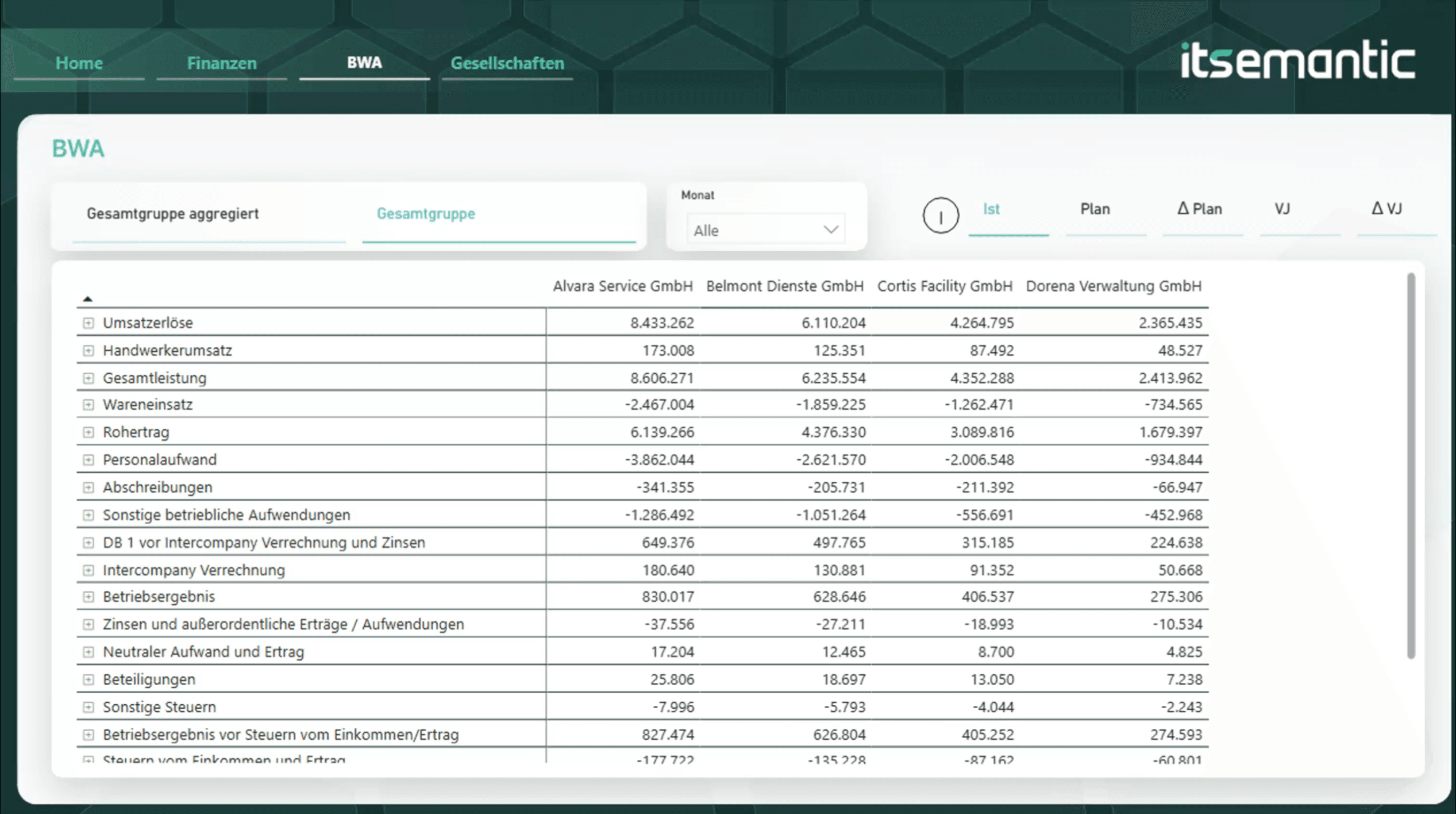This screenshot has width=1456, height=814.
Task: Expand Betriebsergebnis vor Steuern row
Action: pos(88,735)
